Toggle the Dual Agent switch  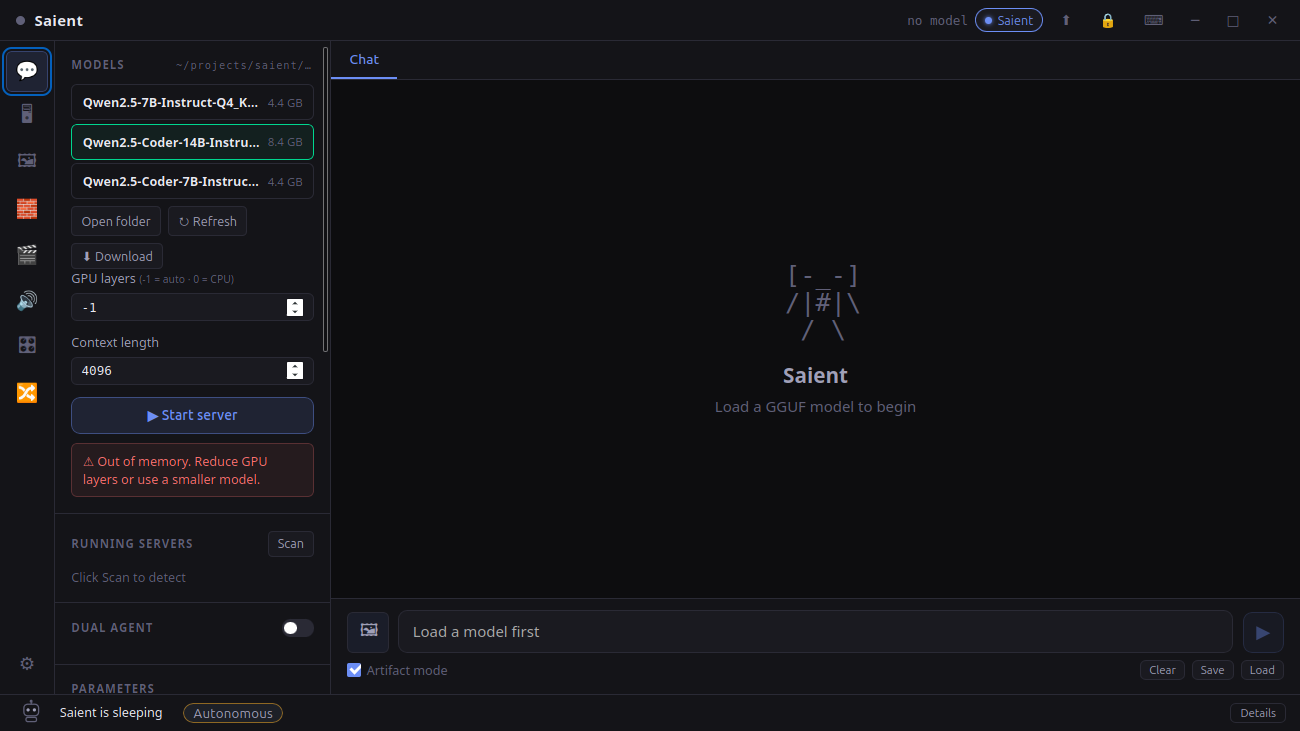pos(297,628)
